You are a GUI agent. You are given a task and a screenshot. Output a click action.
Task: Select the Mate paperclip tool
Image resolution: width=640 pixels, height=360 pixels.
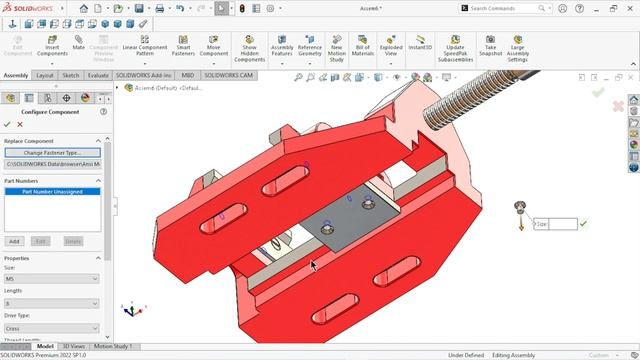(x=78, y=42)
